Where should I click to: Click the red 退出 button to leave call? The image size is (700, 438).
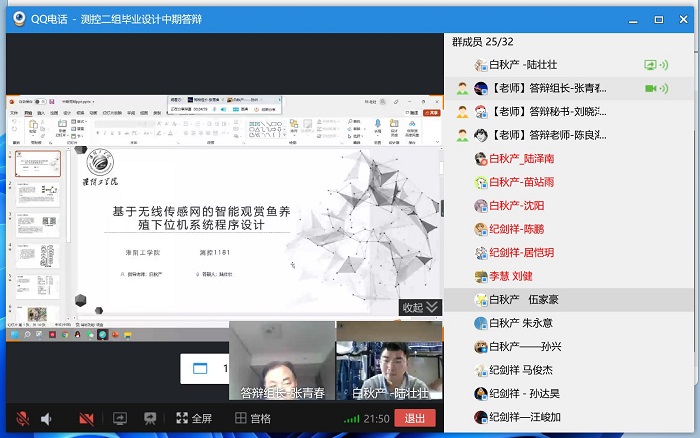(x=414, y=419)
